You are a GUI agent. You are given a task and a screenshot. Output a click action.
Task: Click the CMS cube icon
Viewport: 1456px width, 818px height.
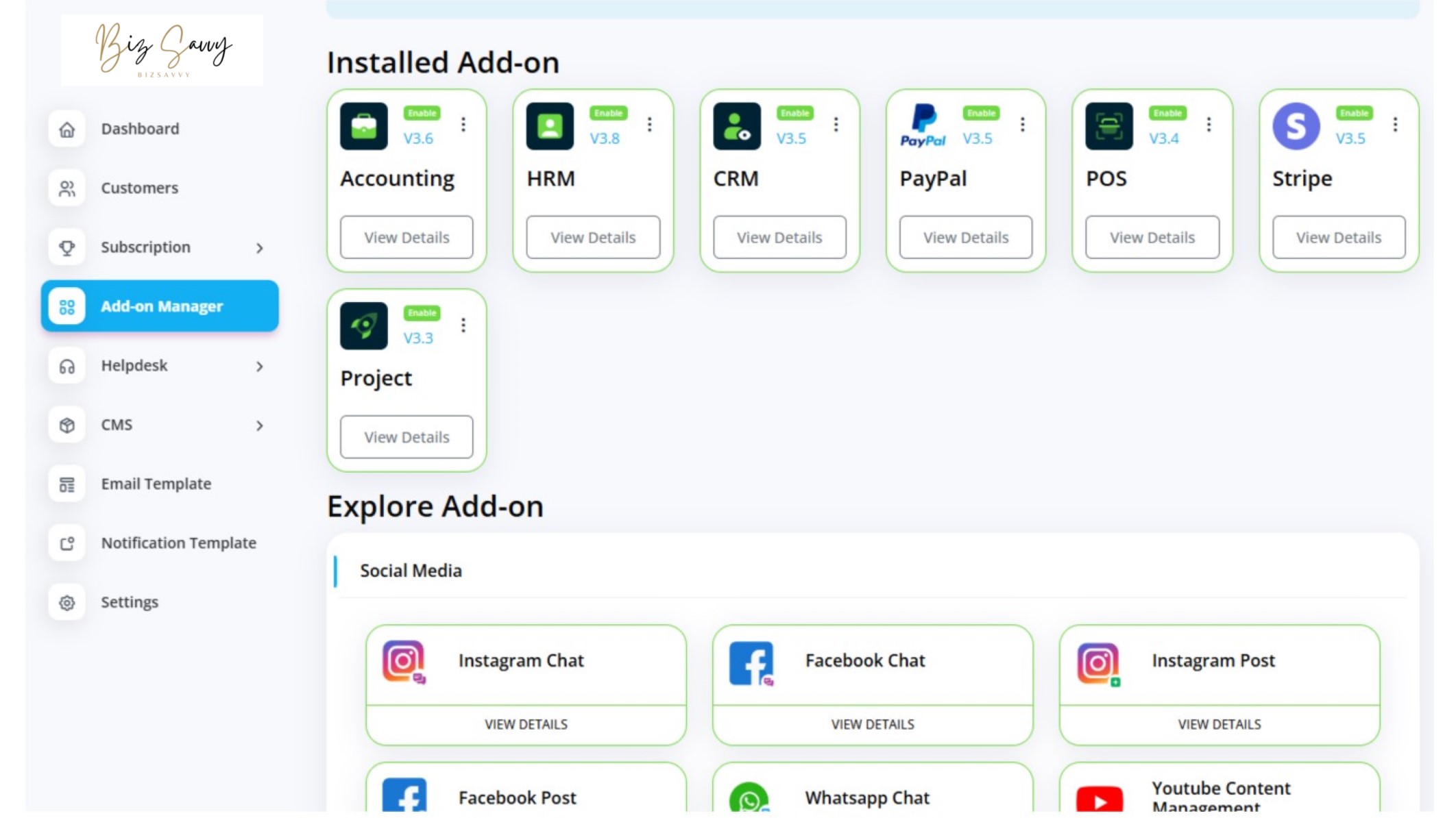pyautogui.click(x=66, y=425)
